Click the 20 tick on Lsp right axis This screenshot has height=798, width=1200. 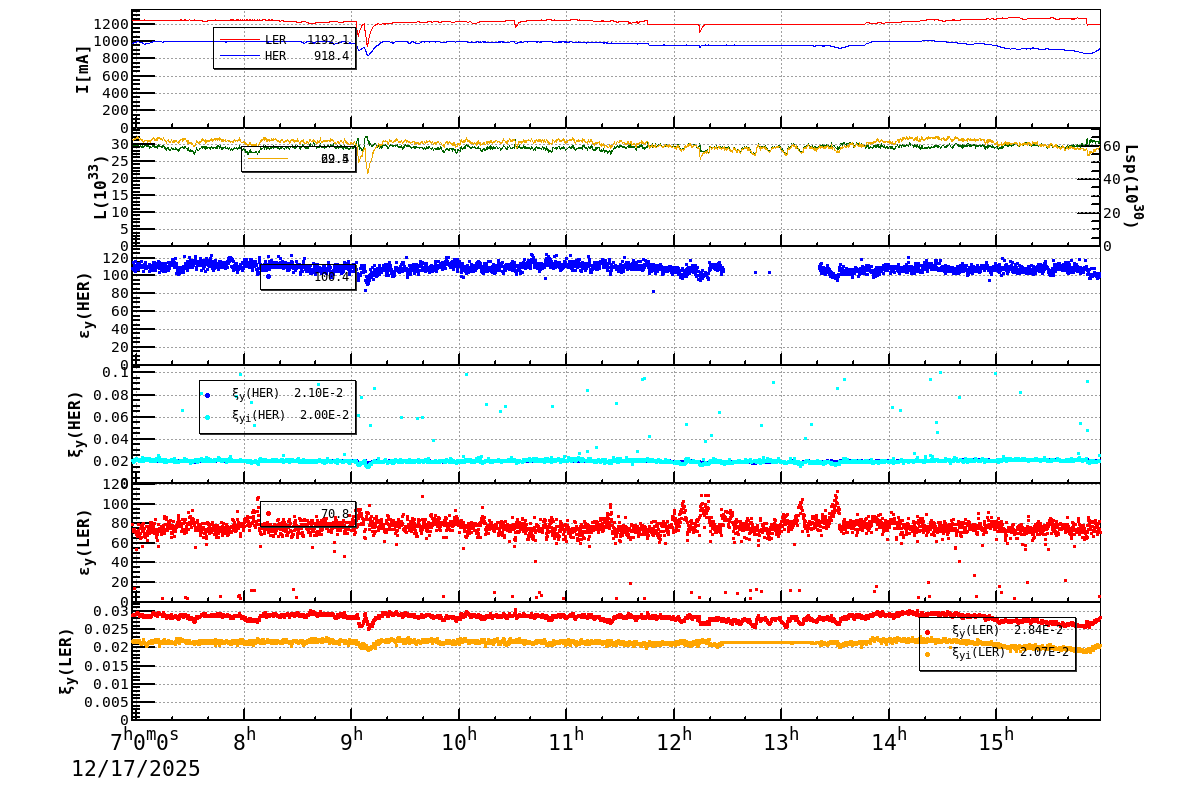point(1112,213)
